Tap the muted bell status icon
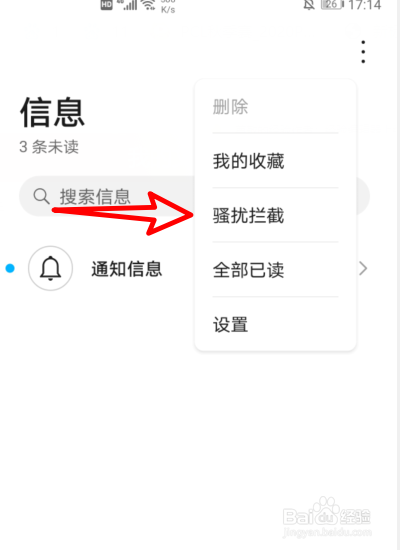This screenshot has height=550, width=400. pos(309,5)
